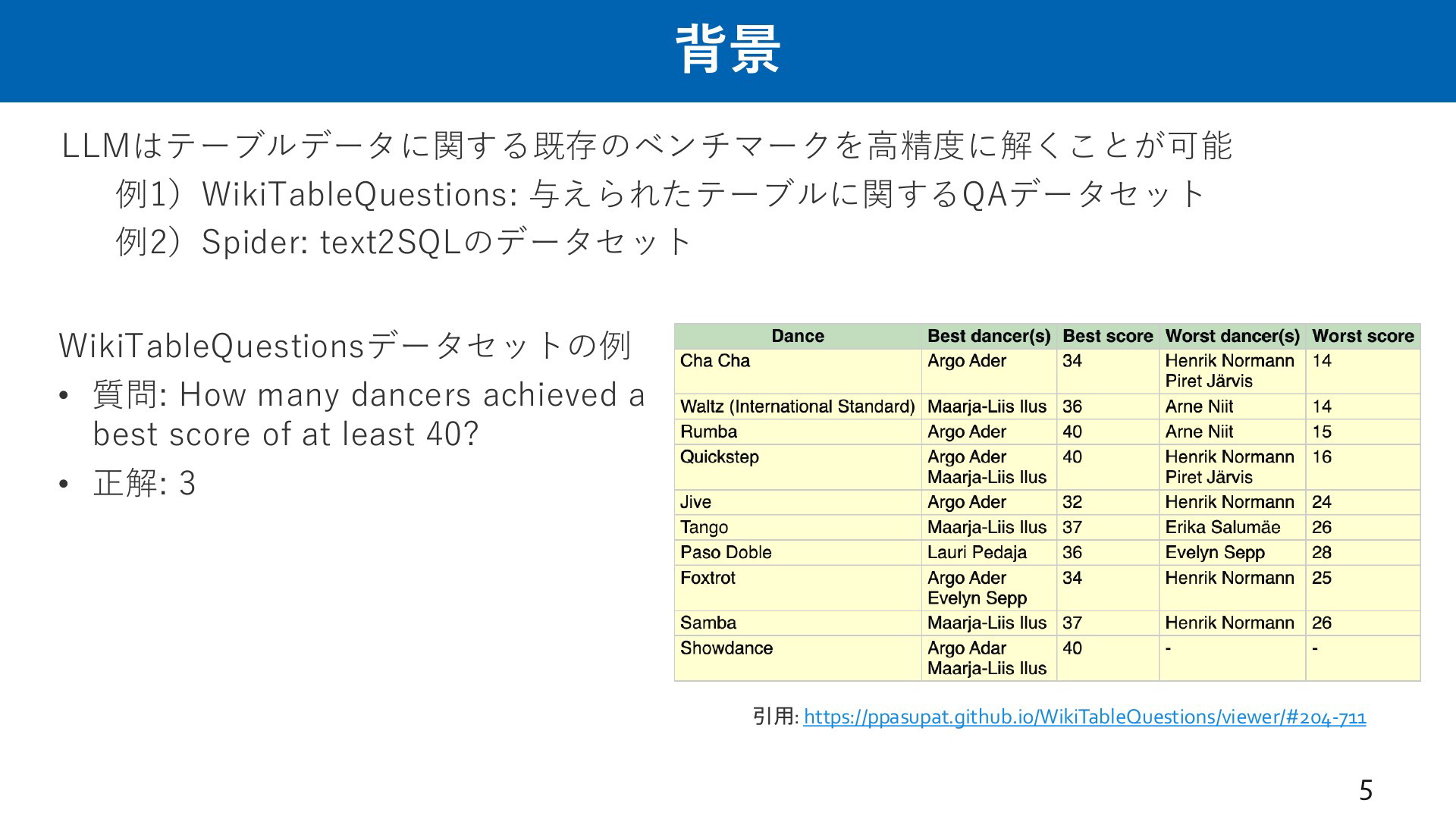1456x819 pixels.
Task: Click the line beginning '例1）WikiTableQuestions'
Action: click(660, 193)
